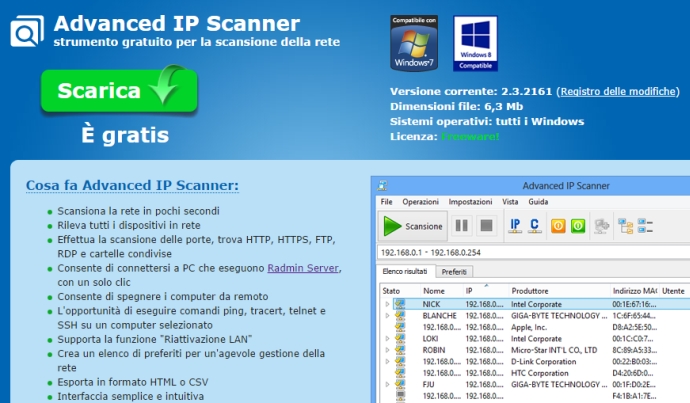Click the IP range field 192.168.0.1 - 192.168.0.254
The width and height of the screenshot is (690, 403).
533,253
